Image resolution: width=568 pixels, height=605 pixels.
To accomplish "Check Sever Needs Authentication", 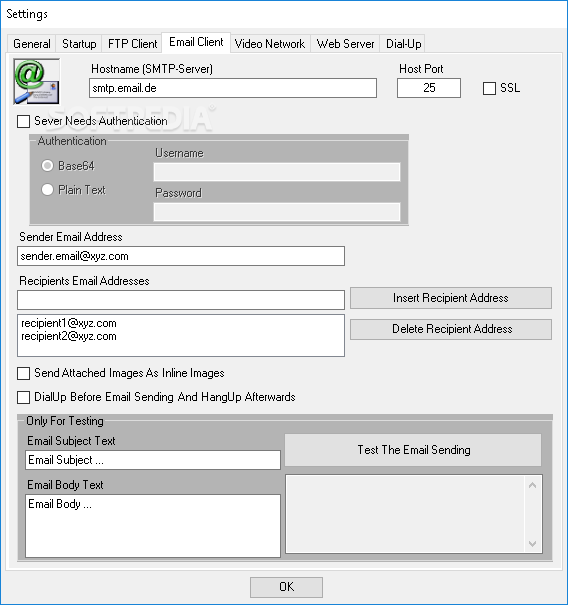I will 24,121.
